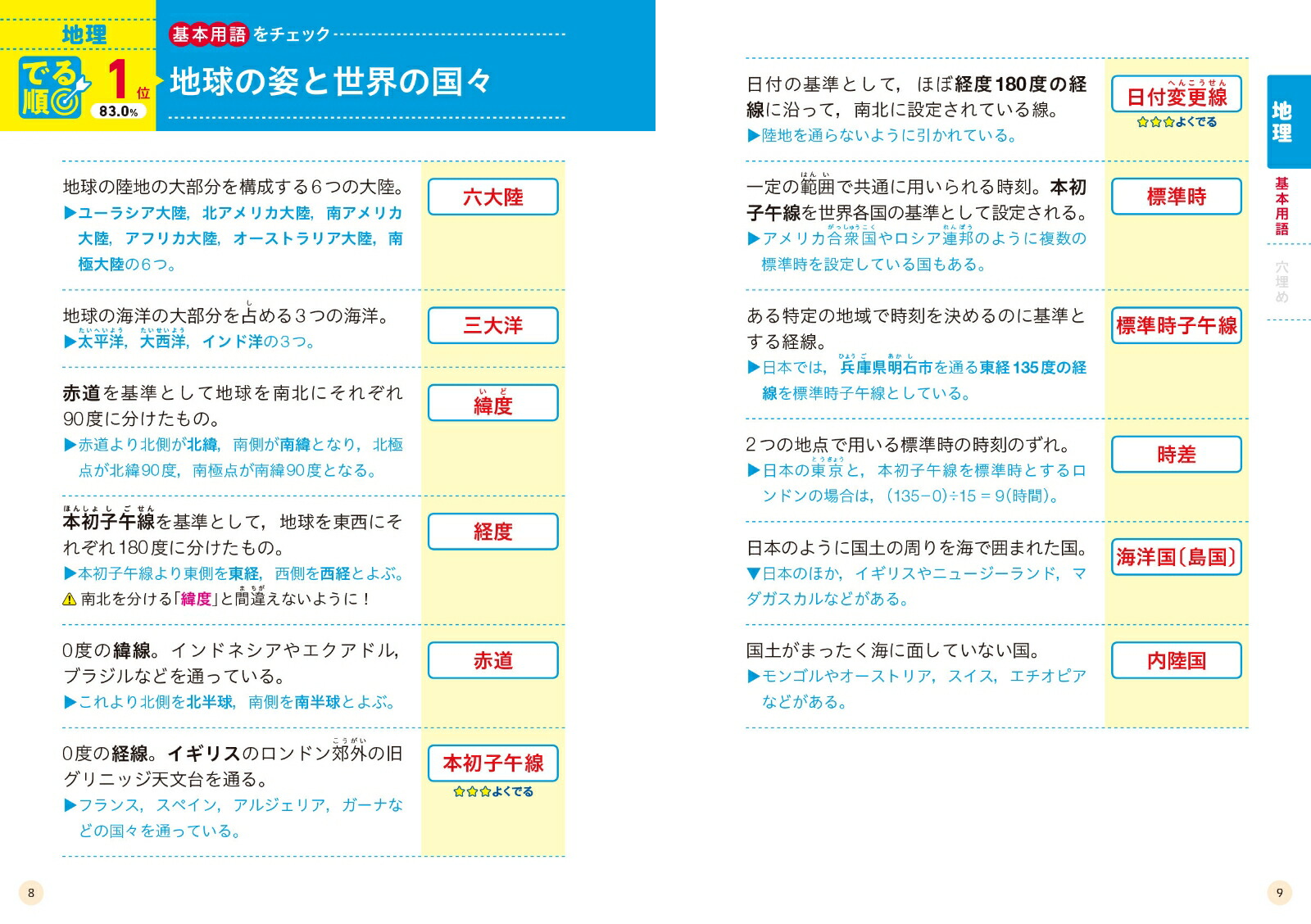1311x924 pixels.
Task: Click the warning triangle icon next to 南北を分ける
Action: pos(70,600)
